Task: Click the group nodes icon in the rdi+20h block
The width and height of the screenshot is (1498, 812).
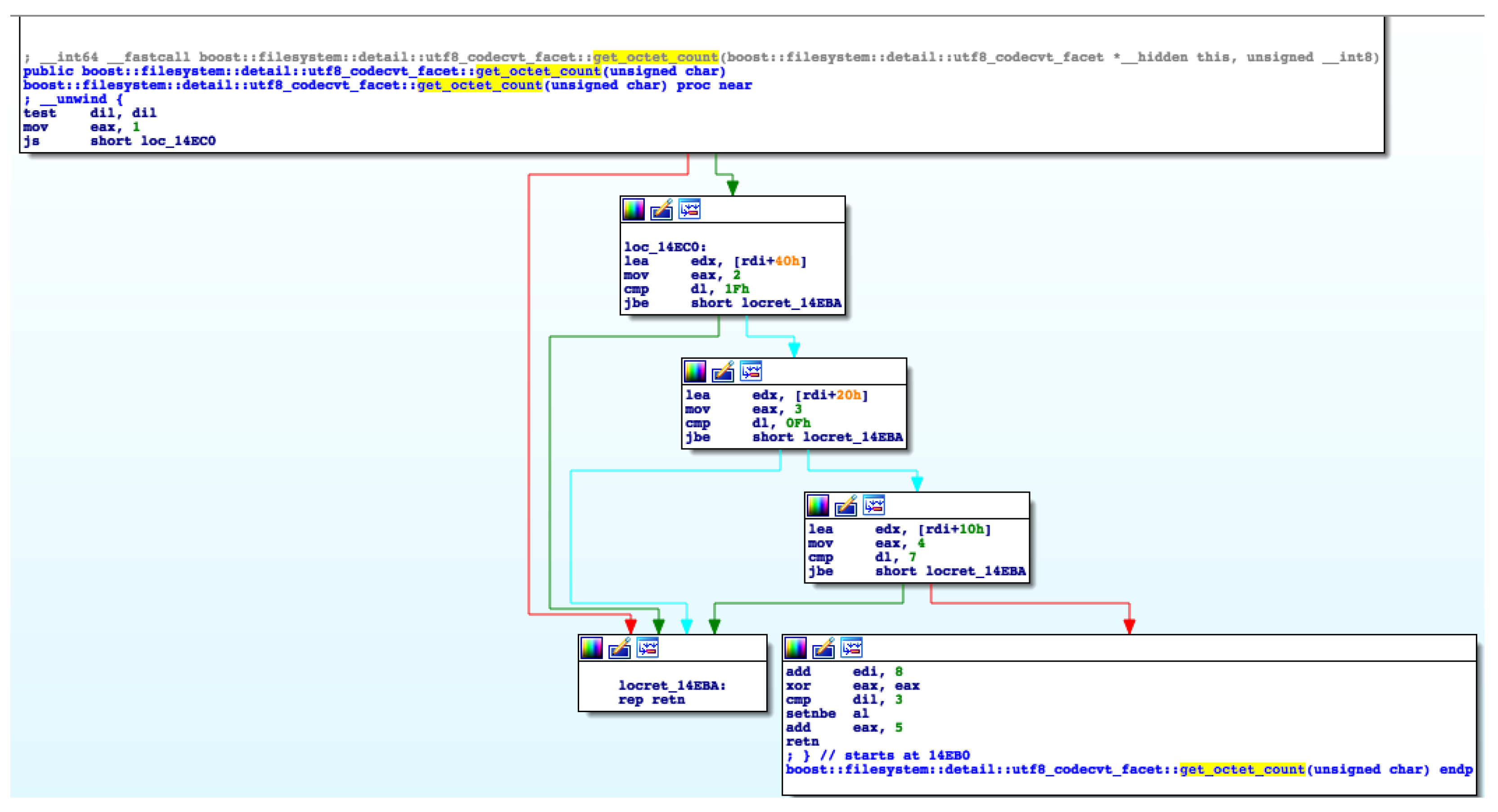Action: tap(751, 372)
